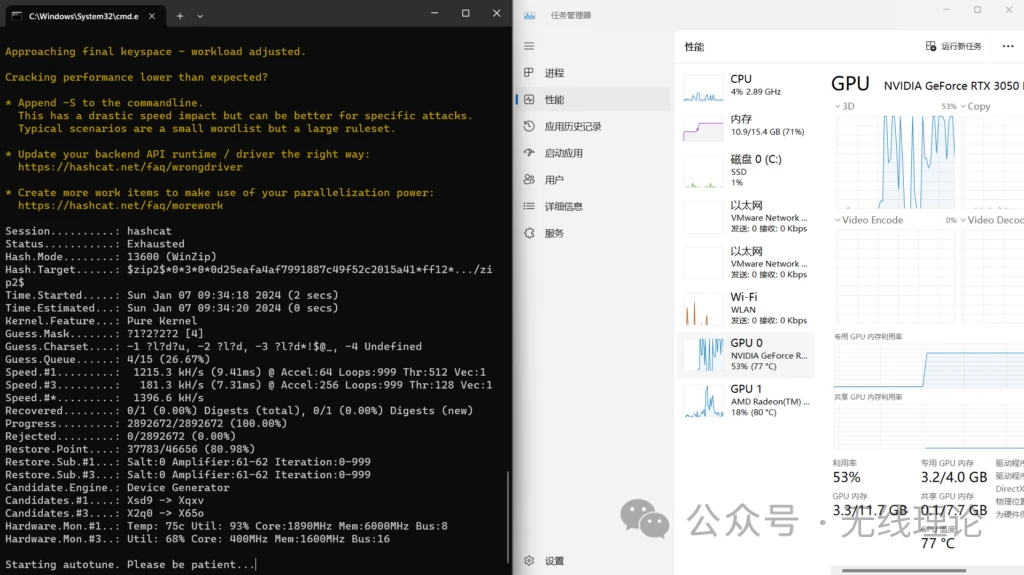The width and height of the screenshot is (1024, 575).
Task: Click the Run new task (运行新任务) button
Action: pyautogui.click(x=953, y=46)
